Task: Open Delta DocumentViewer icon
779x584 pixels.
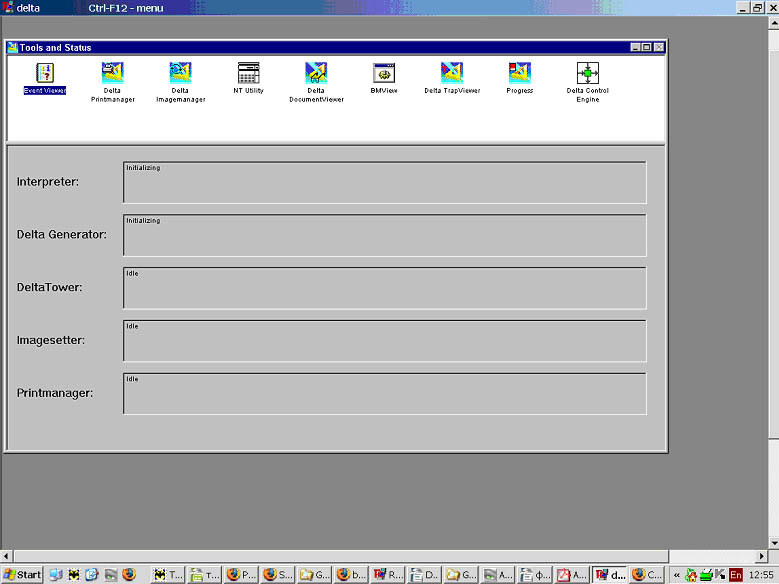Action: (316, 73)
